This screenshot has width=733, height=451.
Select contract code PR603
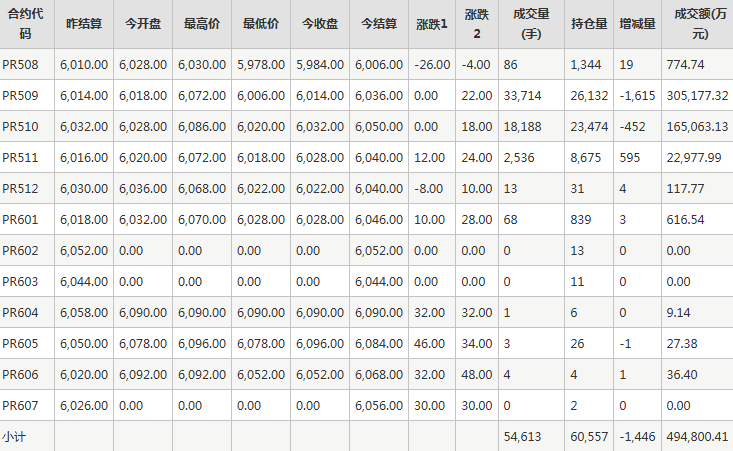click(x=20, y=281)
